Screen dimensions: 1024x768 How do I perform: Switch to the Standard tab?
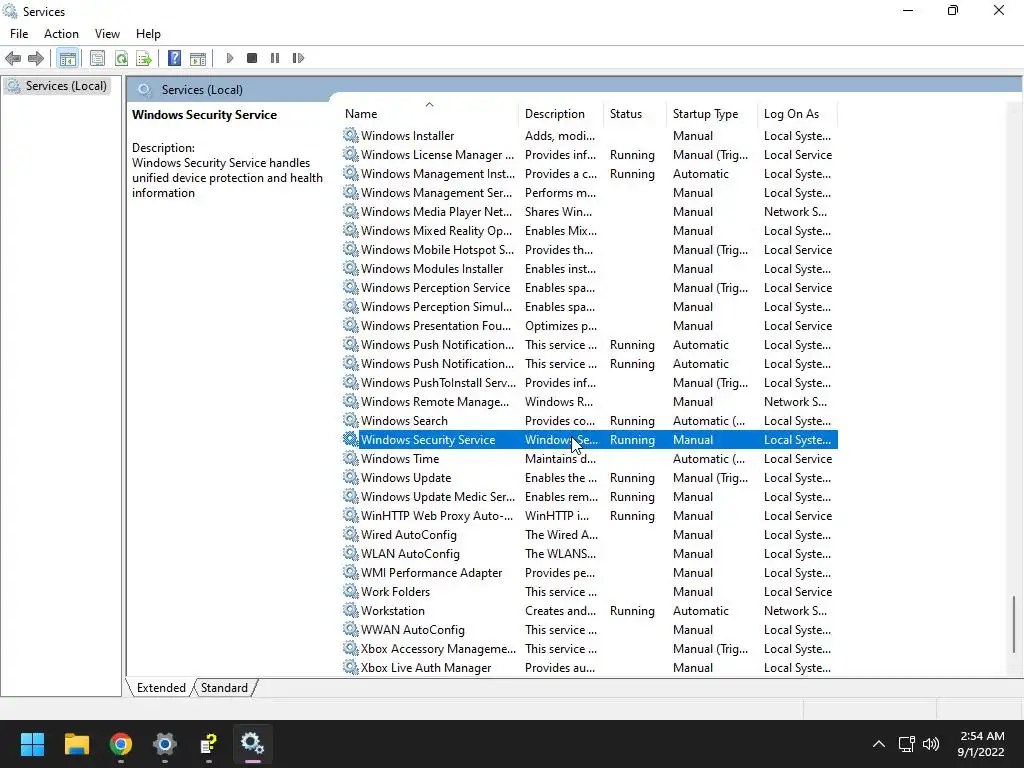click(x=224, y=688)
